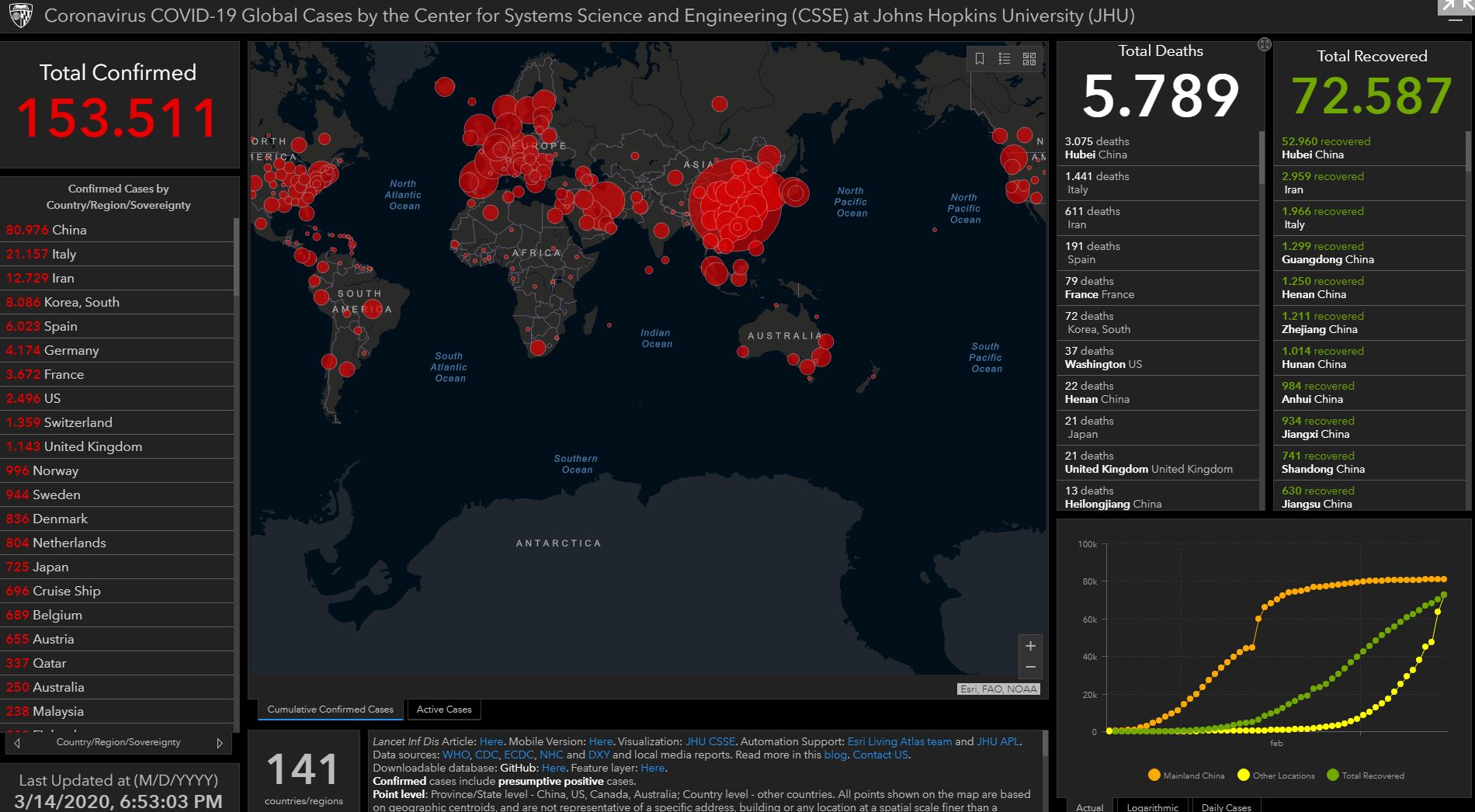Expand the Total Deaths panel to fullscreen
Image resolution: width=1475 pixels, height=812 pixels.
coord(1264,45)
